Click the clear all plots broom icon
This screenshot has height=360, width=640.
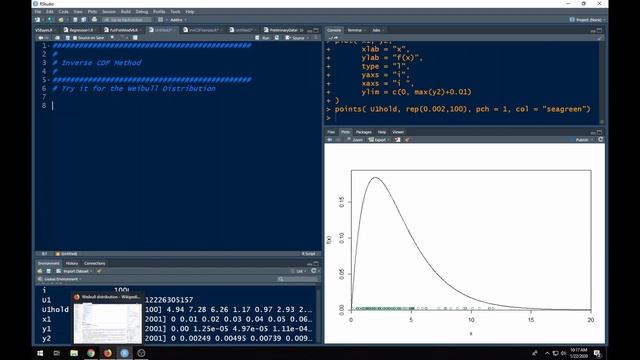(x=407, y=140)
